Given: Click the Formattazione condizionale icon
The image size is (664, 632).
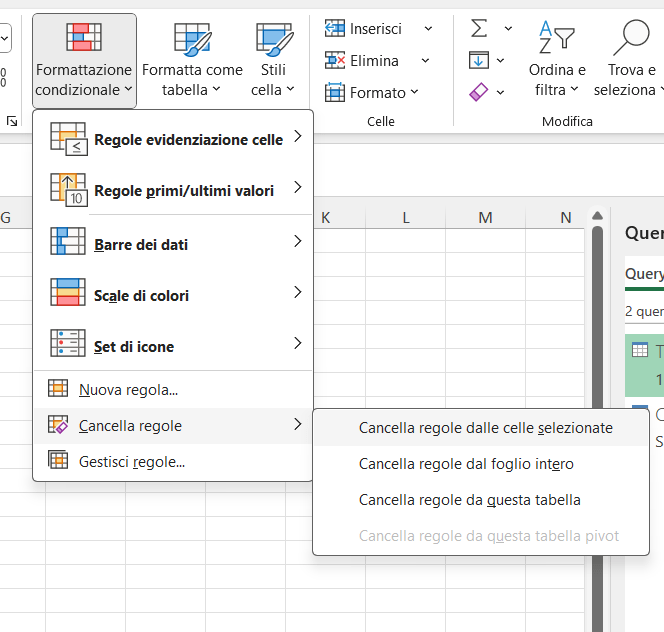Looking at the screenshot, I should tap(84, 37).
